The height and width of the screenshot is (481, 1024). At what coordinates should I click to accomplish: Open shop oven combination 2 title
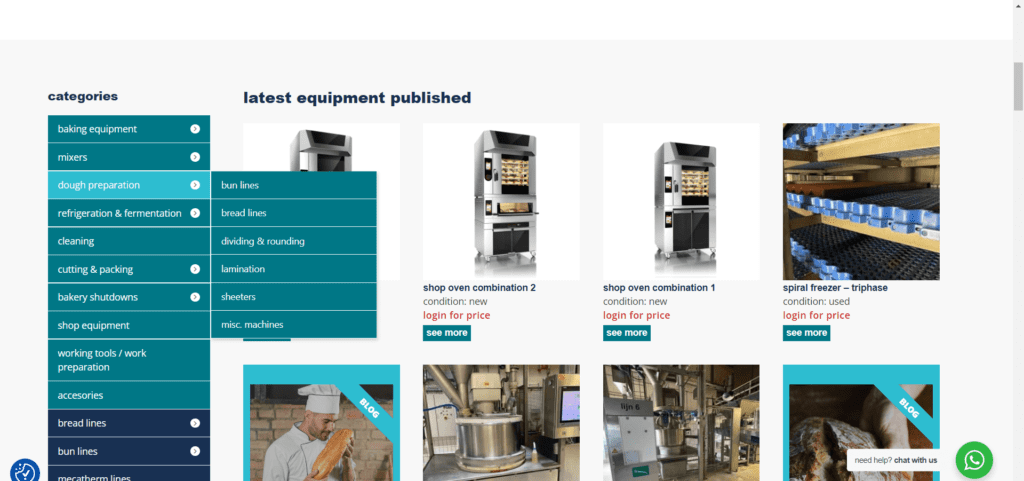point(479,287)
